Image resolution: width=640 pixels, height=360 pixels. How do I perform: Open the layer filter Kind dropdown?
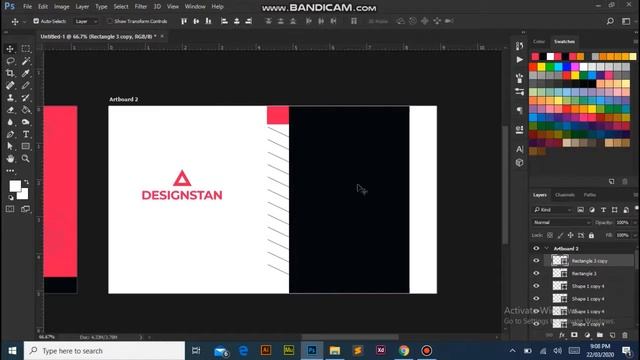pos(553,210)
